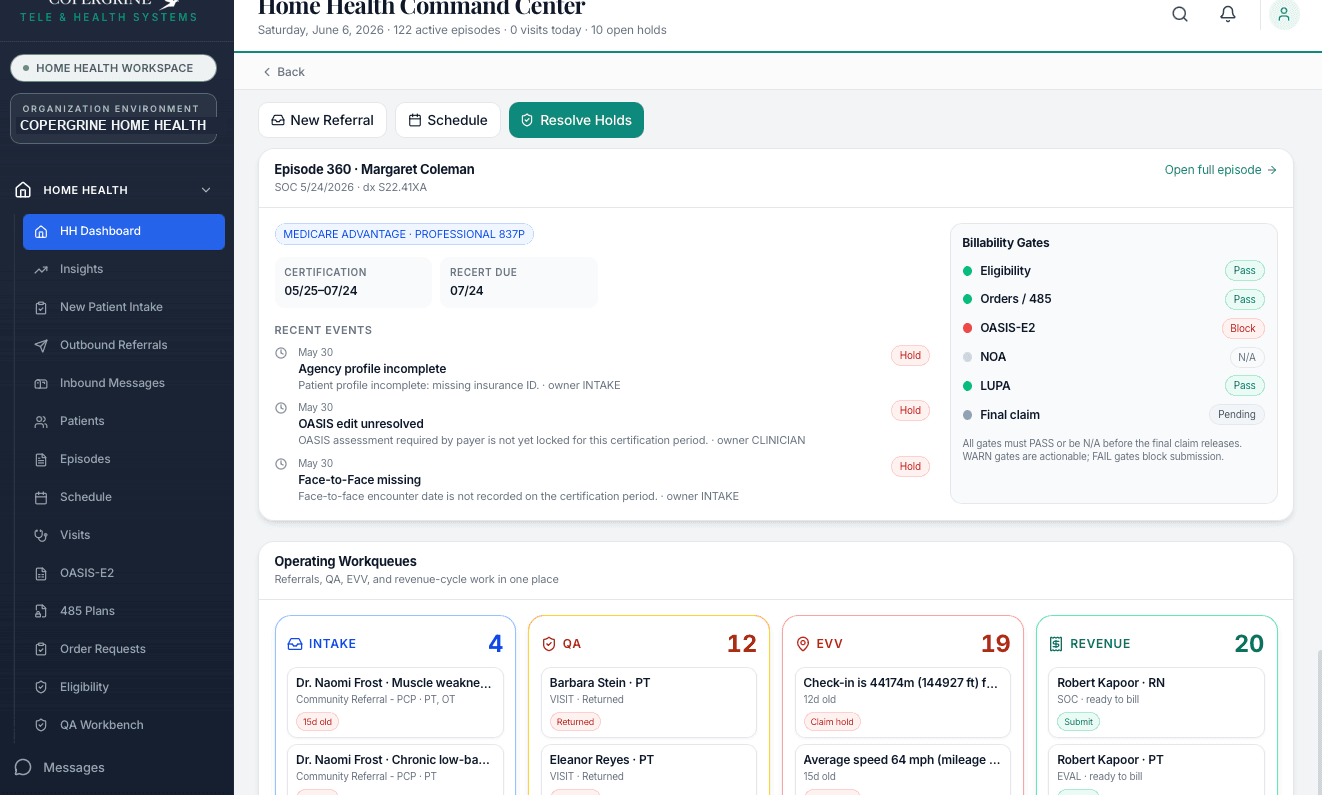The height and width of the screenshot is (795, 1322).
Task: Click the Eligibility shield icon
Action: tap(41, 687)
